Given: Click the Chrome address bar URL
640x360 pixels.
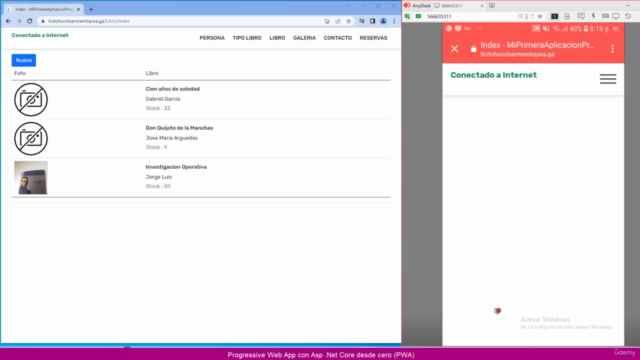Looking at the screenshot, I should (x=89, y=21).
